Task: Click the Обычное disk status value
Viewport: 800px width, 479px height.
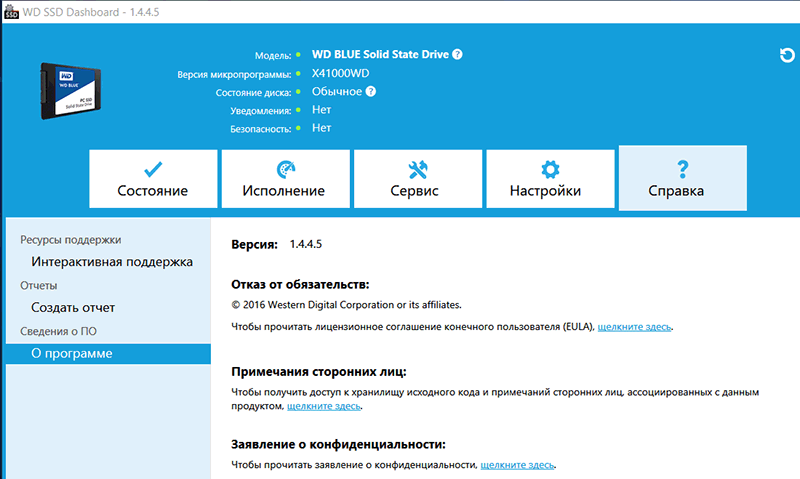Action: [337, 91]
